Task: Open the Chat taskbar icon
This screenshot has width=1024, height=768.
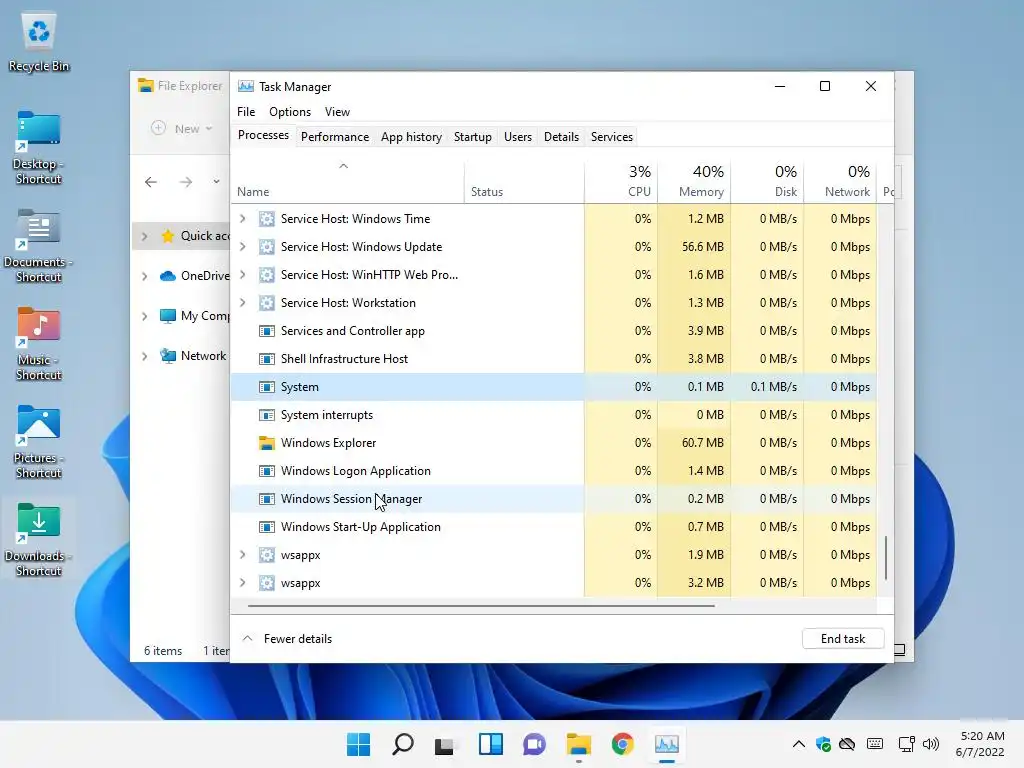Action: pyautogui.click(x=534, y=744)
